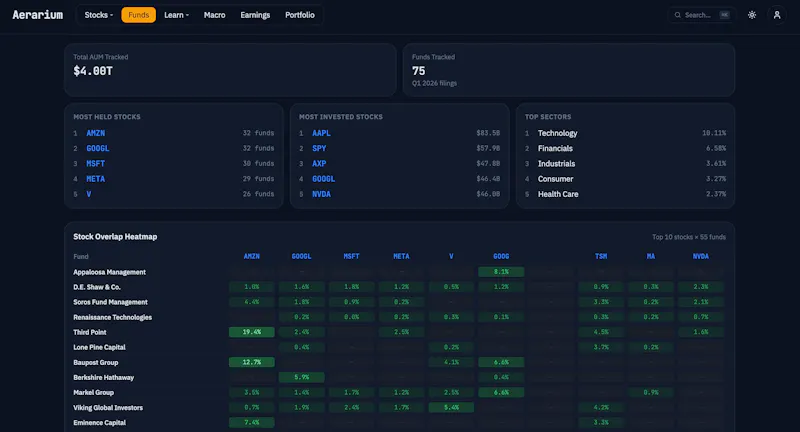Screen dimensions: 800x432
Task: Open Renaissance Technologies fund row
Action: click(112, 317)
